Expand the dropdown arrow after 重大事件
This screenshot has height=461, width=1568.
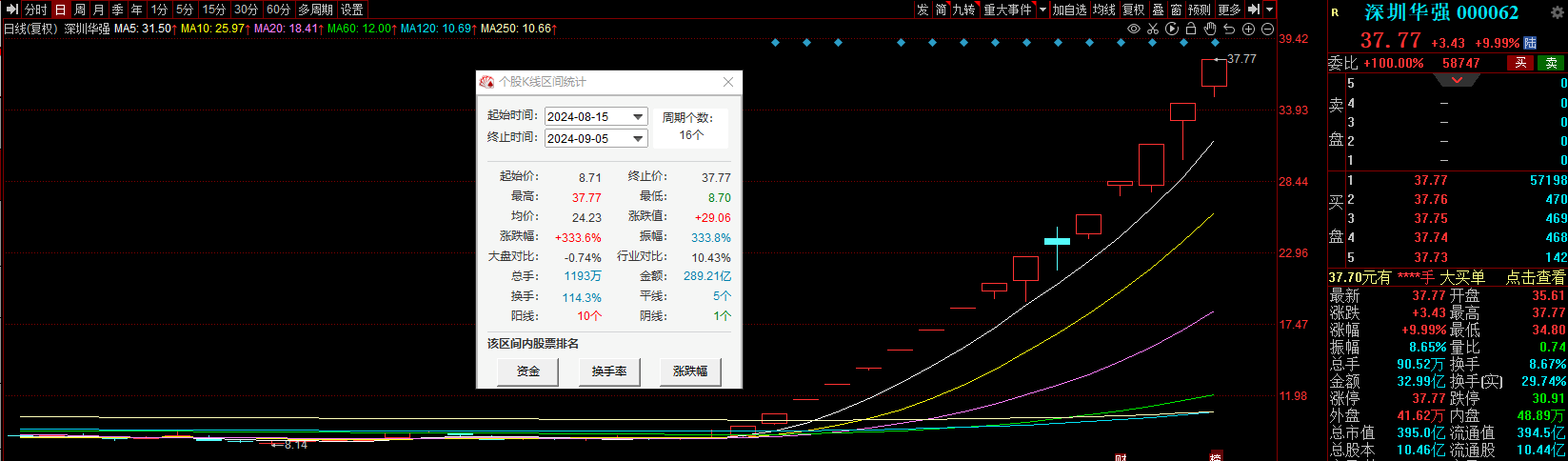1042,10
